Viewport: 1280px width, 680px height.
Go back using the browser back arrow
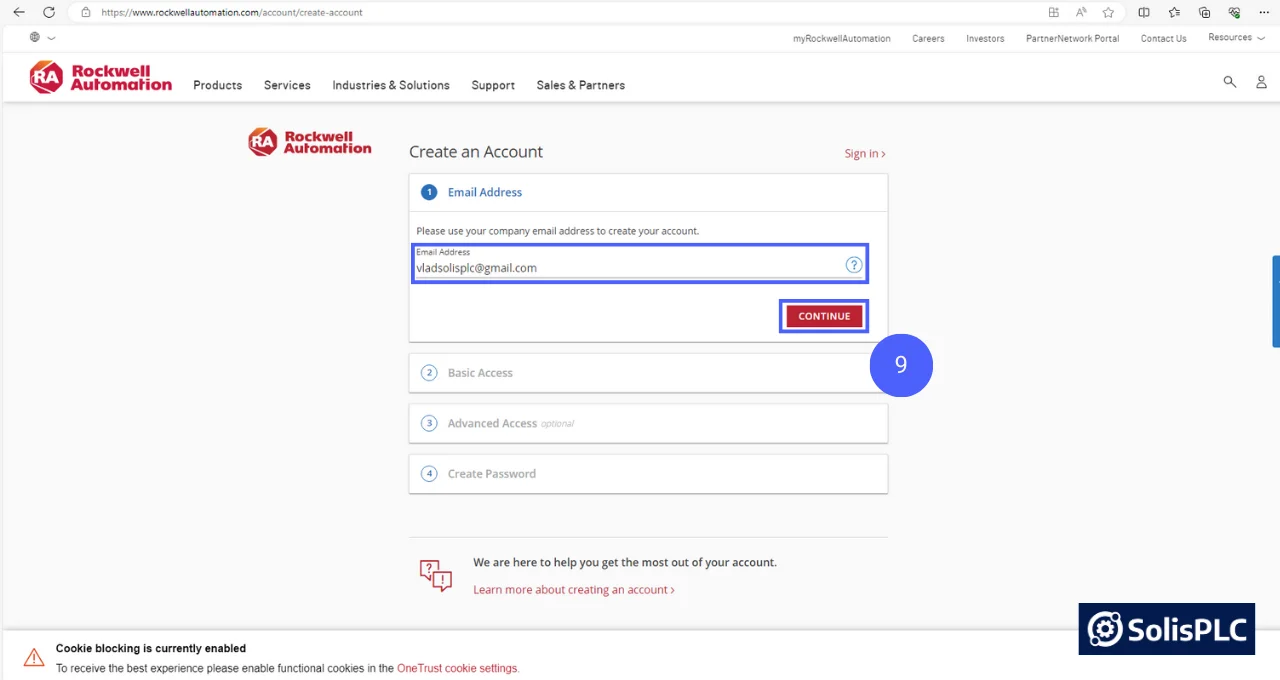(x=18, y=12)
